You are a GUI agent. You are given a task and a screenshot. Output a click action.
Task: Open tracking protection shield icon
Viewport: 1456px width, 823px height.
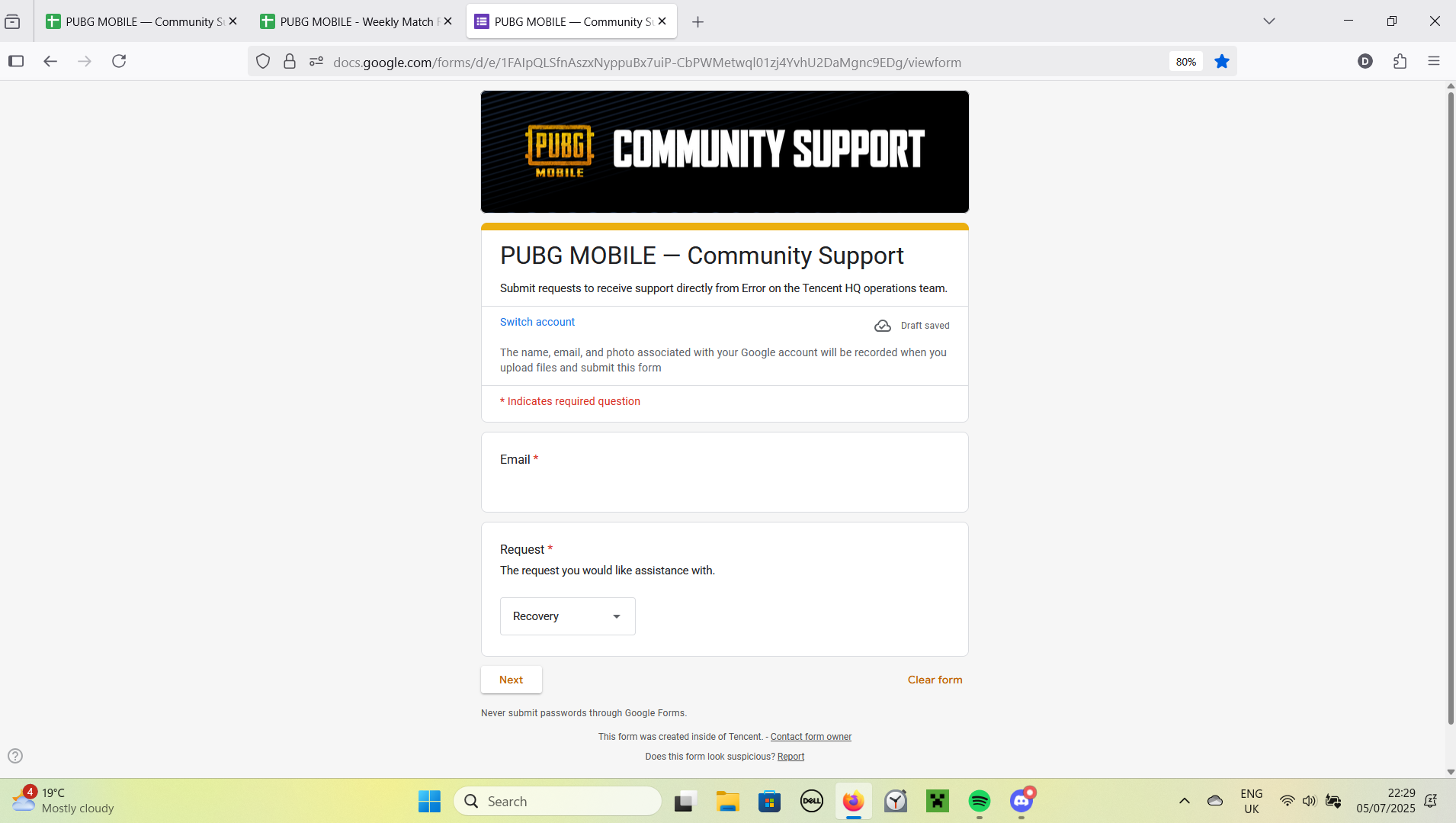click(263, 61)
